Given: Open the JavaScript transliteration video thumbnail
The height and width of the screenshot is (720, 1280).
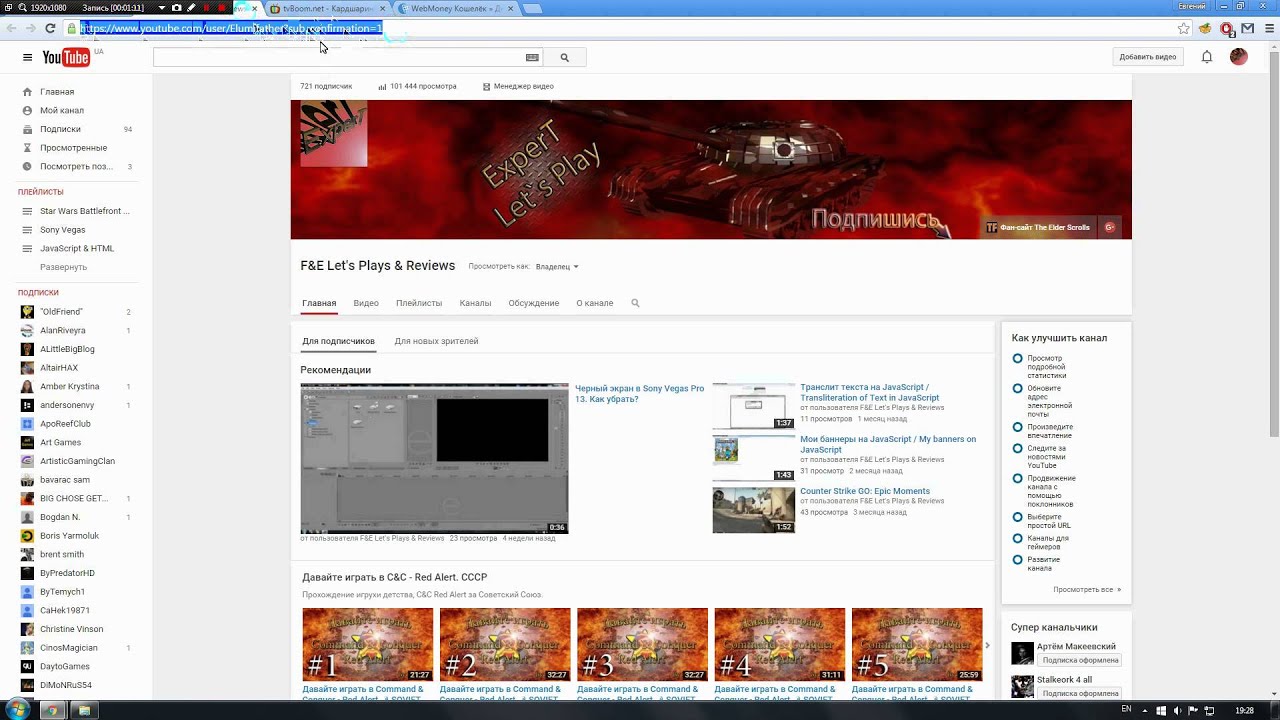Looking at the screenshot, I should (754, 406).
